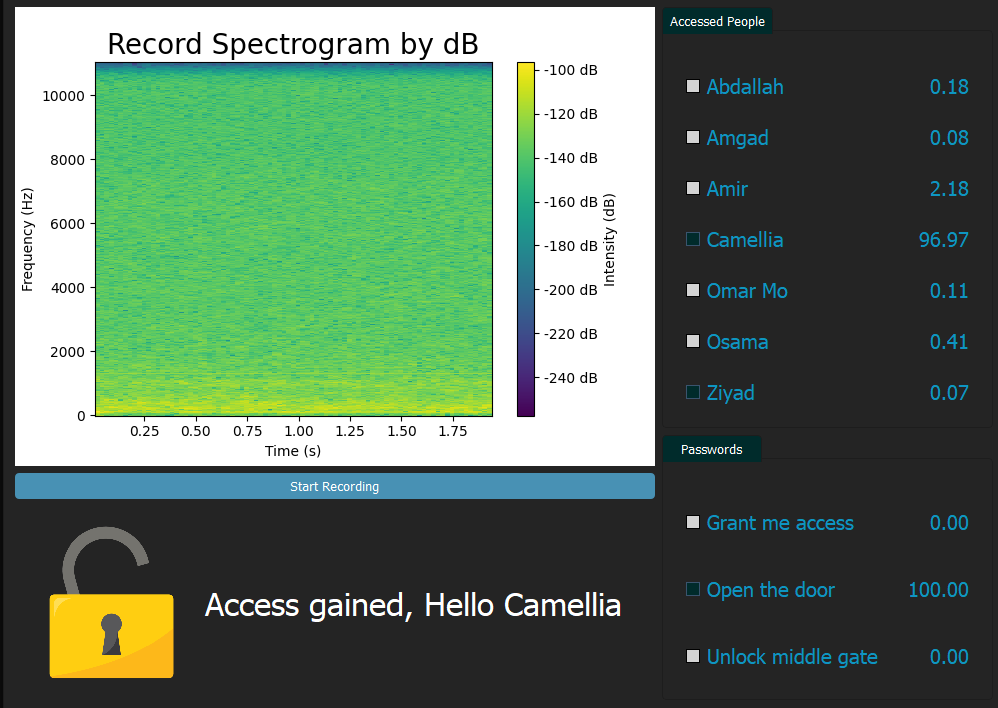Click the 100.00 score for Open the door
This screenshot has width=998, height=708.
937,590
